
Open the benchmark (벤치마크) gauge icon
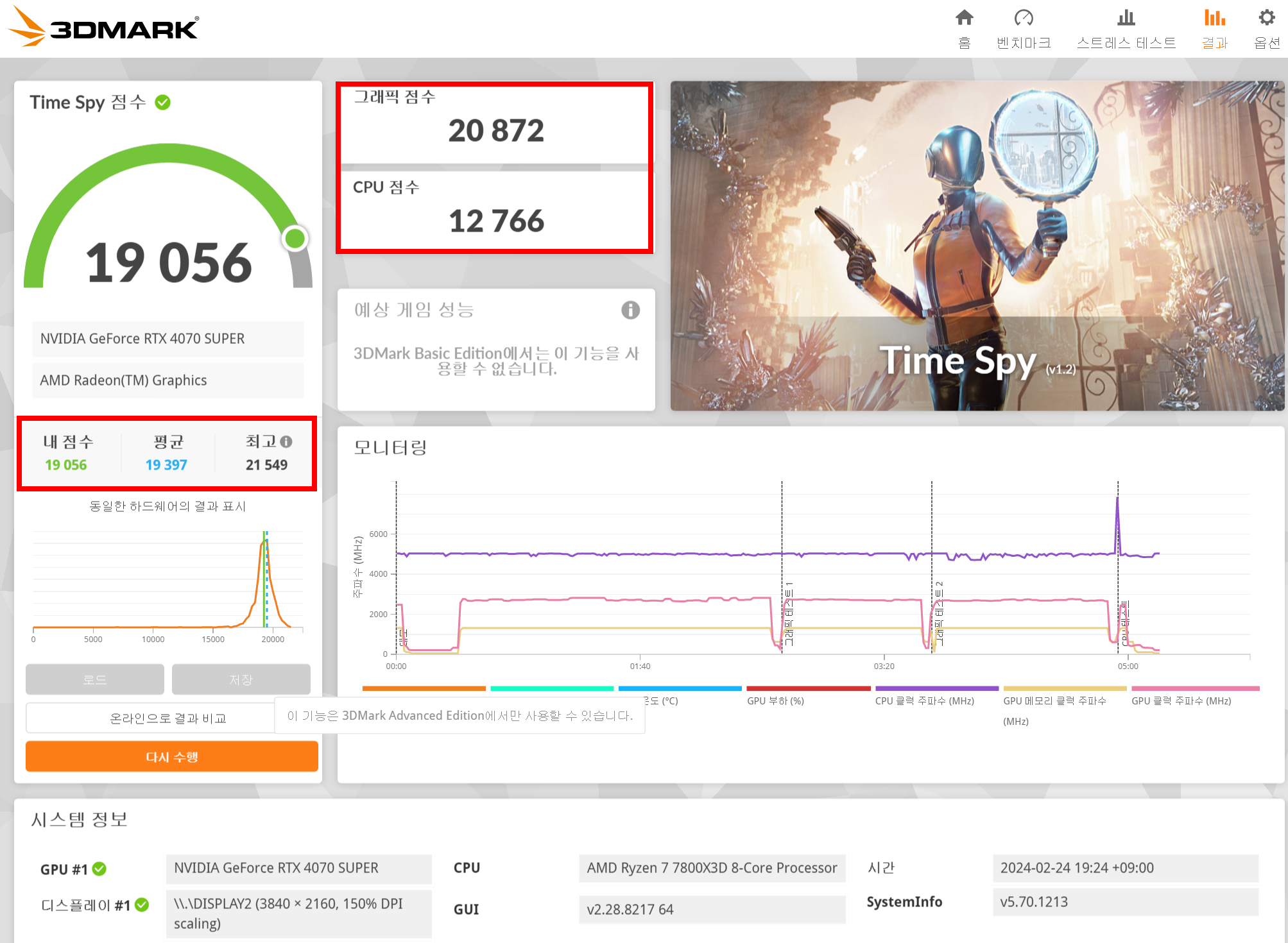[1024, 18]
